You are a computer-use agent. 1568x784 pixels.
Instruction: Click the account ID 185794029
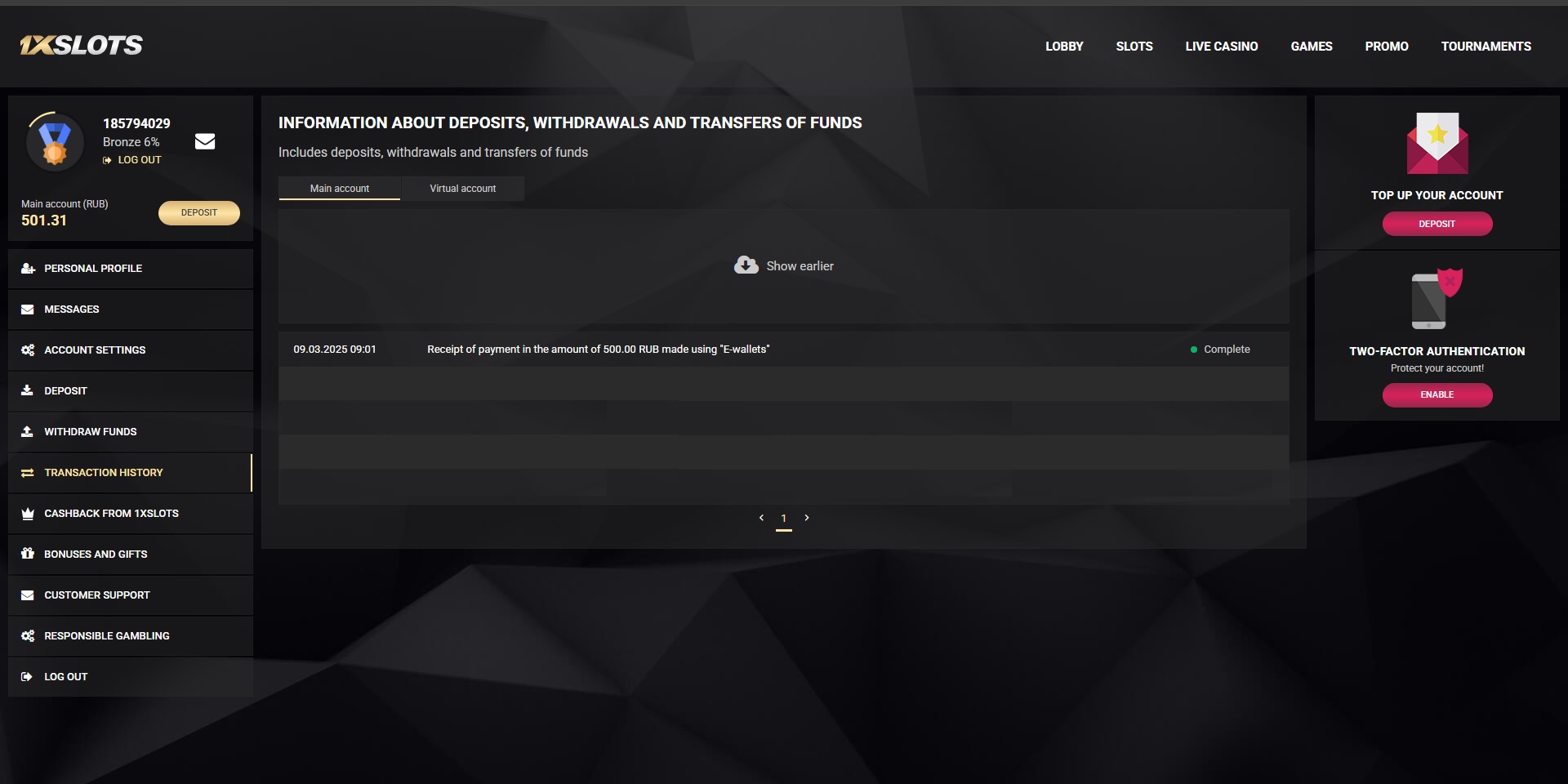click(136, 123)
